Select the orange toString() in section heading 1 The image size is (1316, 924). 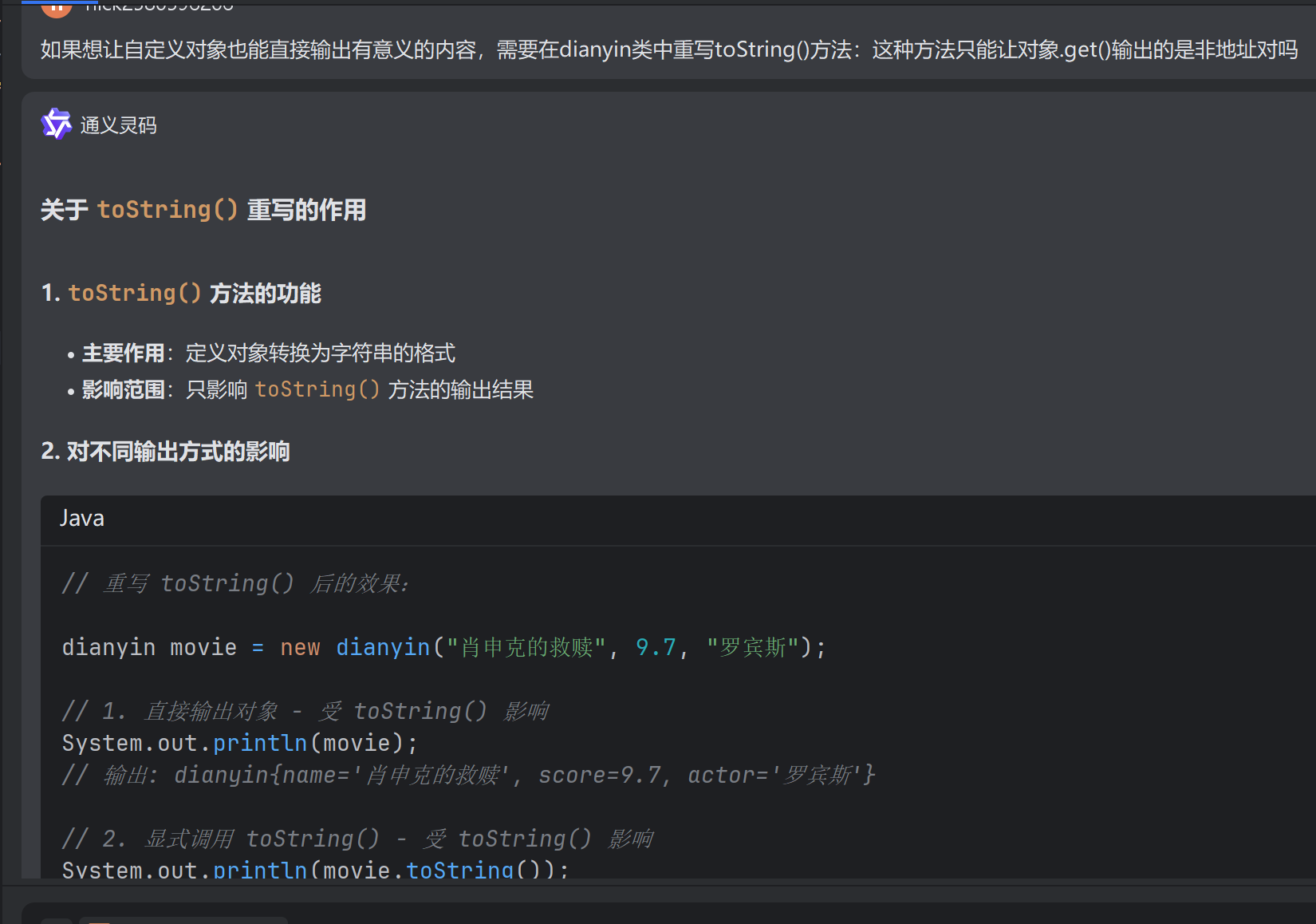click(134, 293)
